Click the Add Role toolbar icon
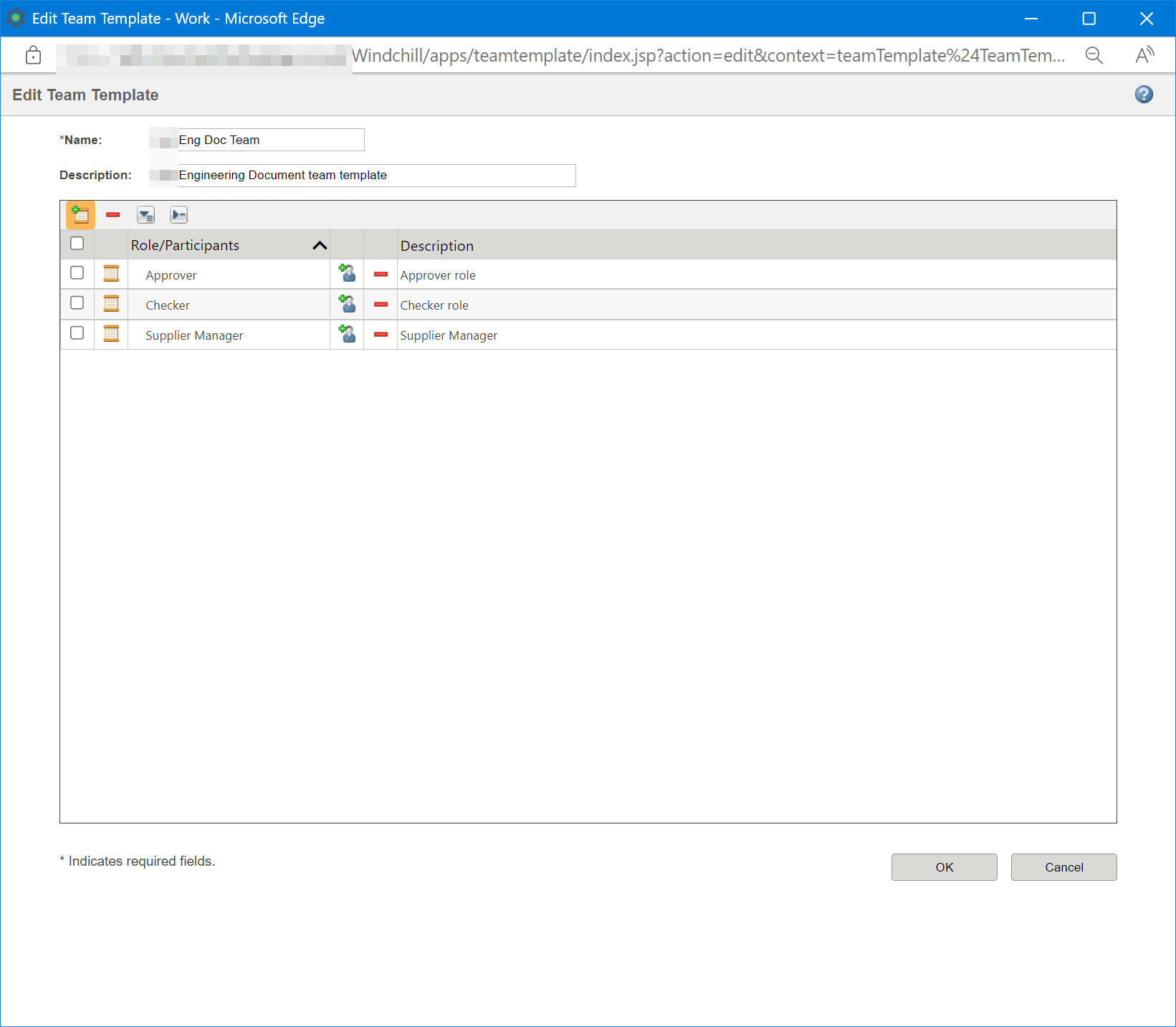 (x=80, y=214)
